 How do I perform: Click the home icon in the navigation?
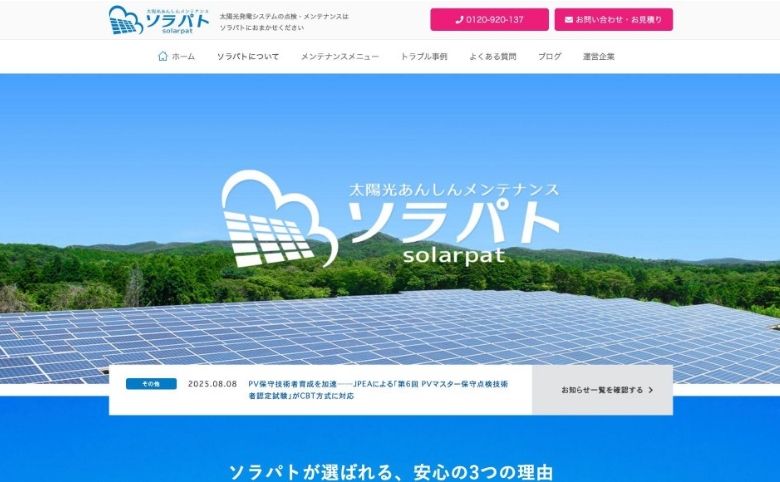[163, 56]
